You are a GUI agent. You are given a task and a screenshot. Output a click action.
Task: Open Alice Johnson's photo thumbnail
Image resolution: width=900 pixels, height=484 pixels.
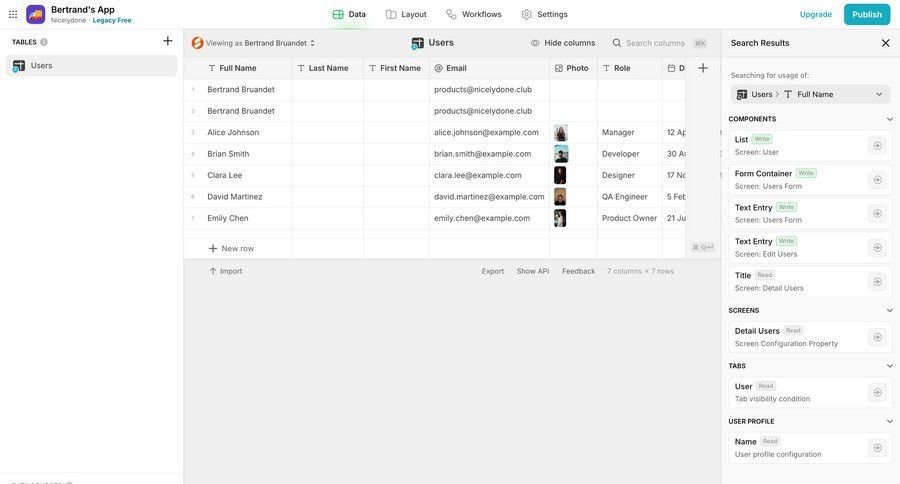click(561, 132)
